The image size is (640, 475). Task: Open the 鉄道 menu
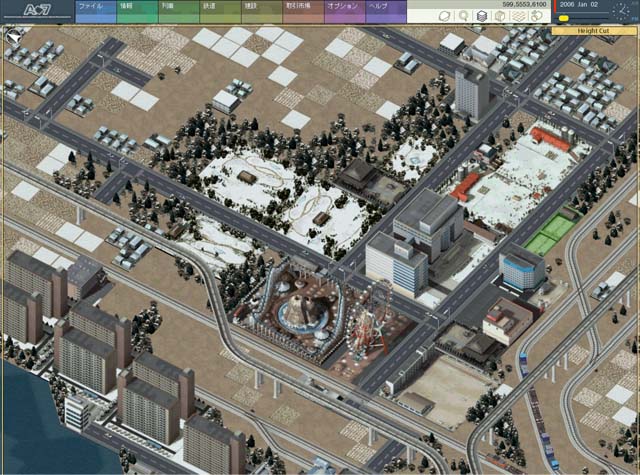(220, 11)
